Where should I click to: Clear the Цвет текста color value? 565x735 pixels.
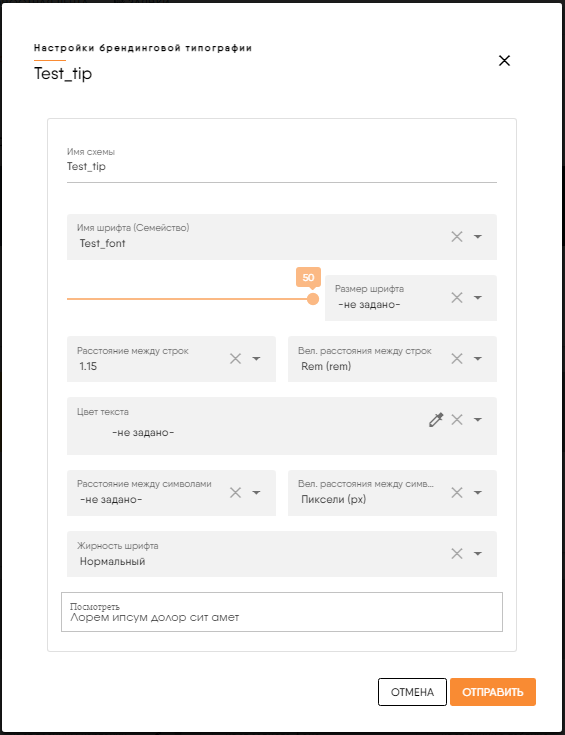coord(457,420)
